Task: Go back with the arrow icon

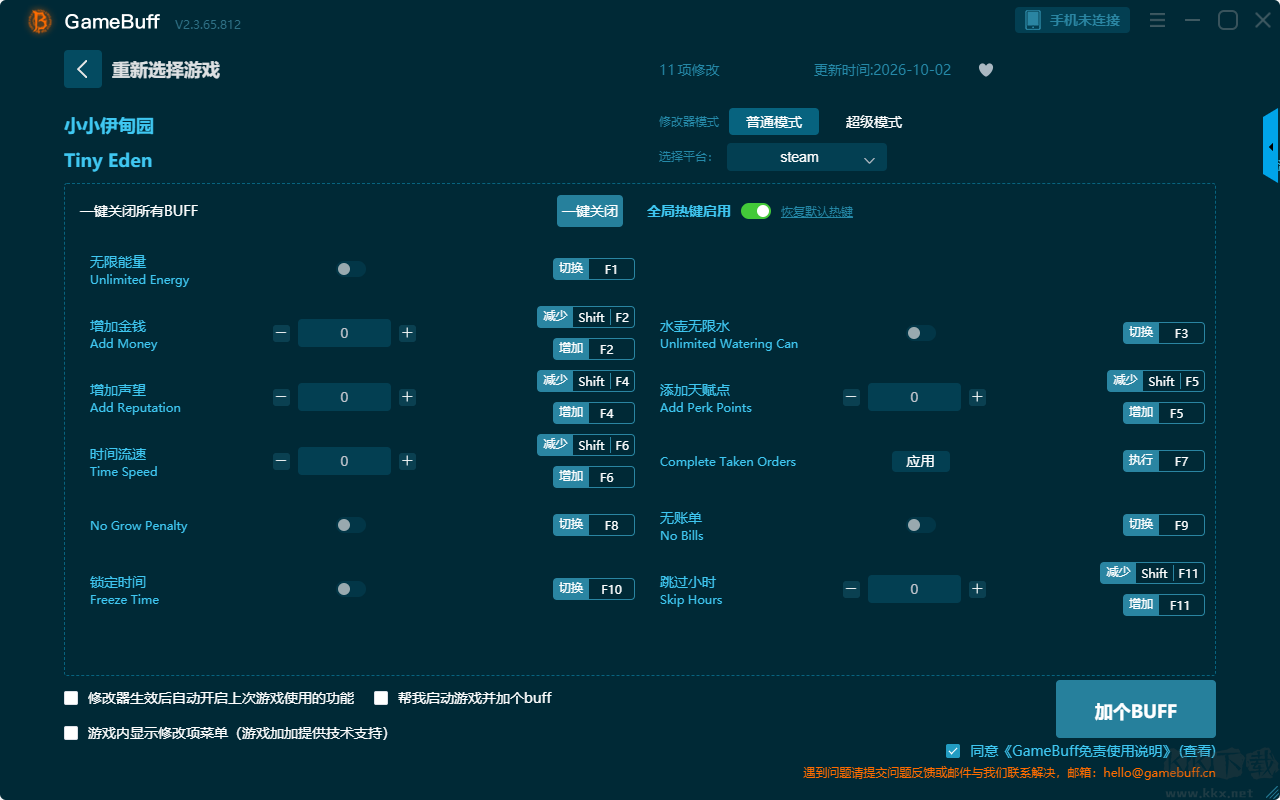Action: point(83,69)
